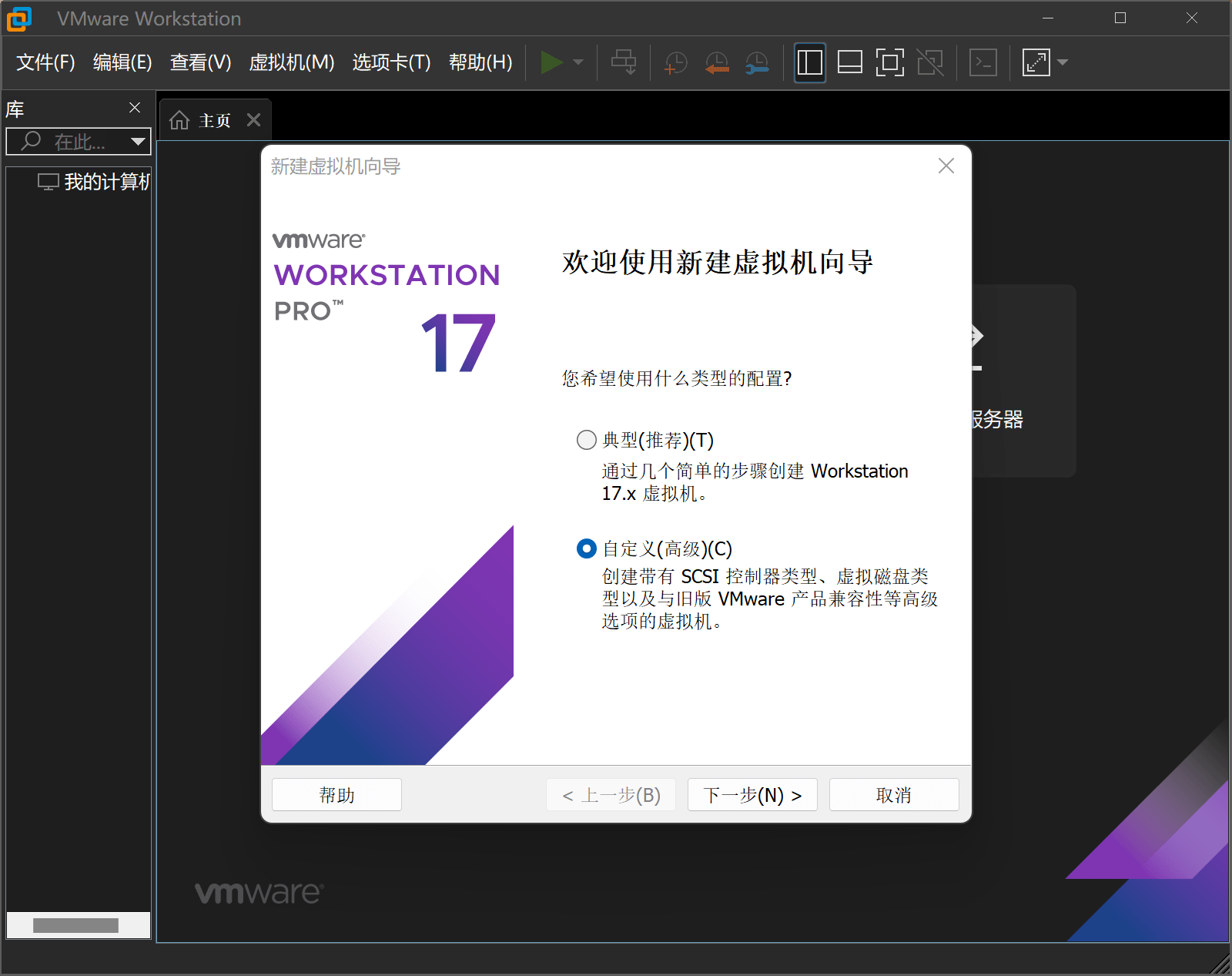The image size is (1232, 976).
Task: Open the snapshot manager wrench icon
Action: pos(757,63)
